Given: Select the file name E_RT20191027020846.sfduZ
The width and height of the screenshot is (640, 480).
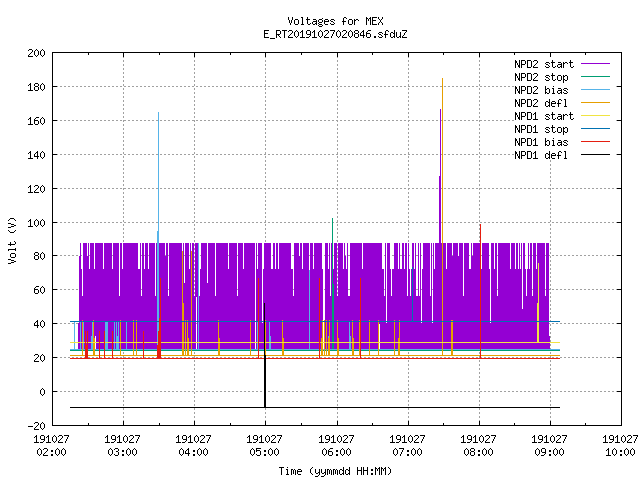Looking at the screenshot, I should tap(335, 34).
